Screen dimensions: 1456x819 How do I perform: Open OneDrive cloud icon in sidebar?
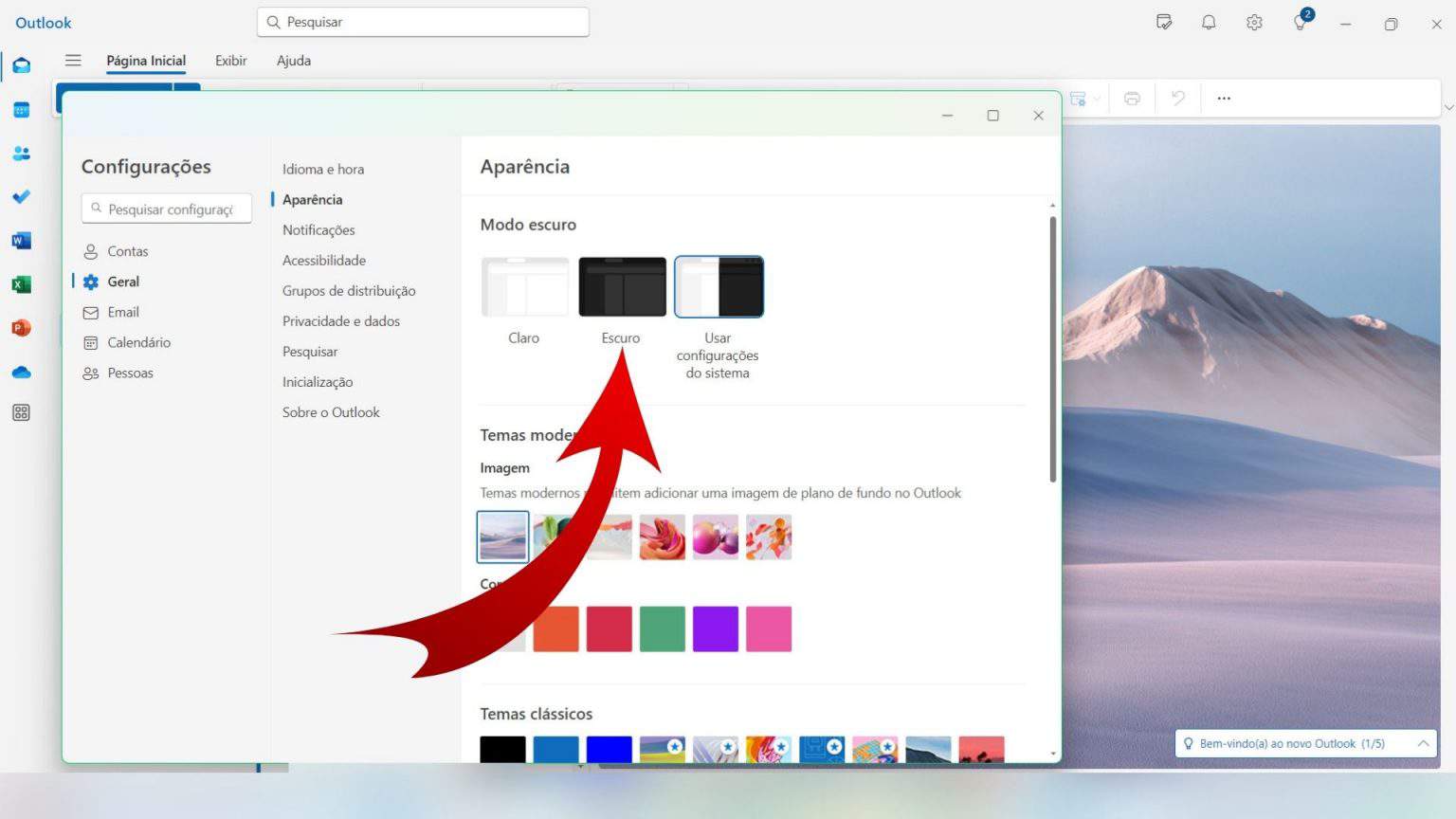click(x=21, y=373)
